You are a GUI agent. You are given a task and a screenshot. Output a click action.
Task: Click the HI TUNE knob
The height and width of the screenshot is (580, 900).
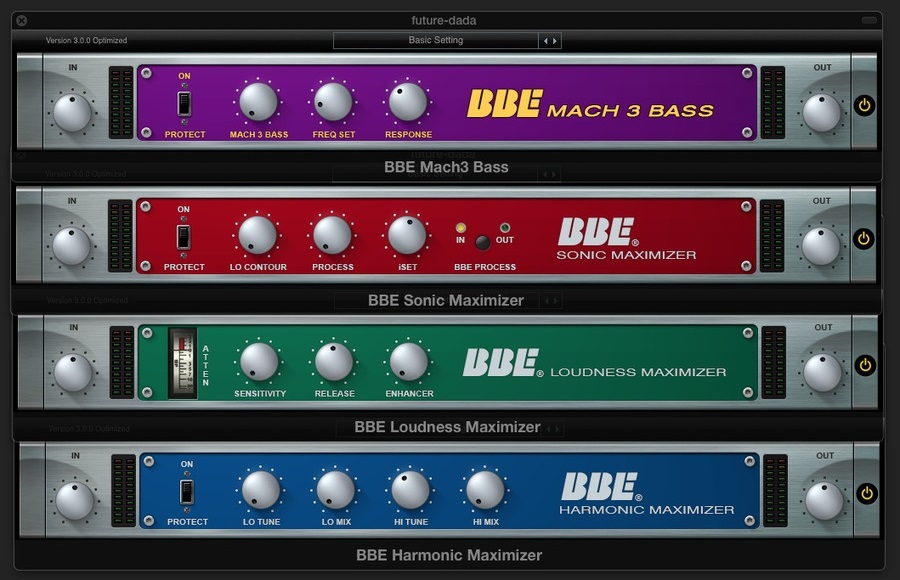pyautogui.click(x=410, y=490)
